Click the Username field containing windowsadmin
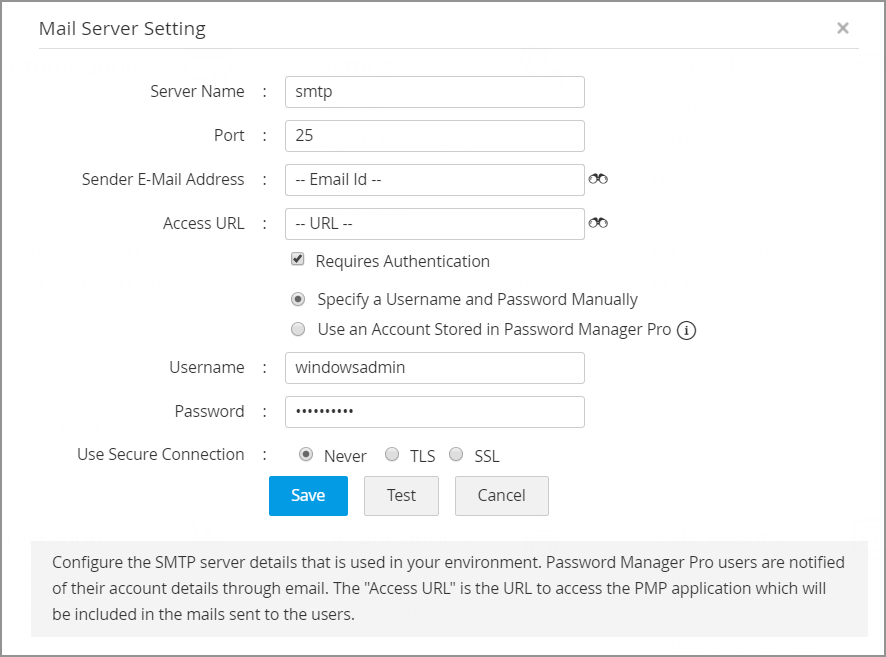The width and height of the screenshot is (886, 657). 434,368
